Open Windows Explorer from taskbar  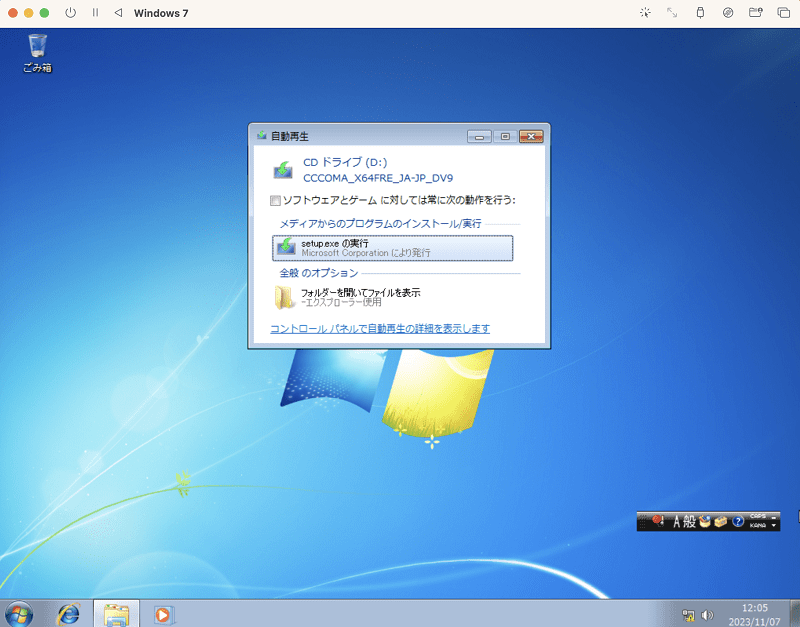[x=116, y=614]
